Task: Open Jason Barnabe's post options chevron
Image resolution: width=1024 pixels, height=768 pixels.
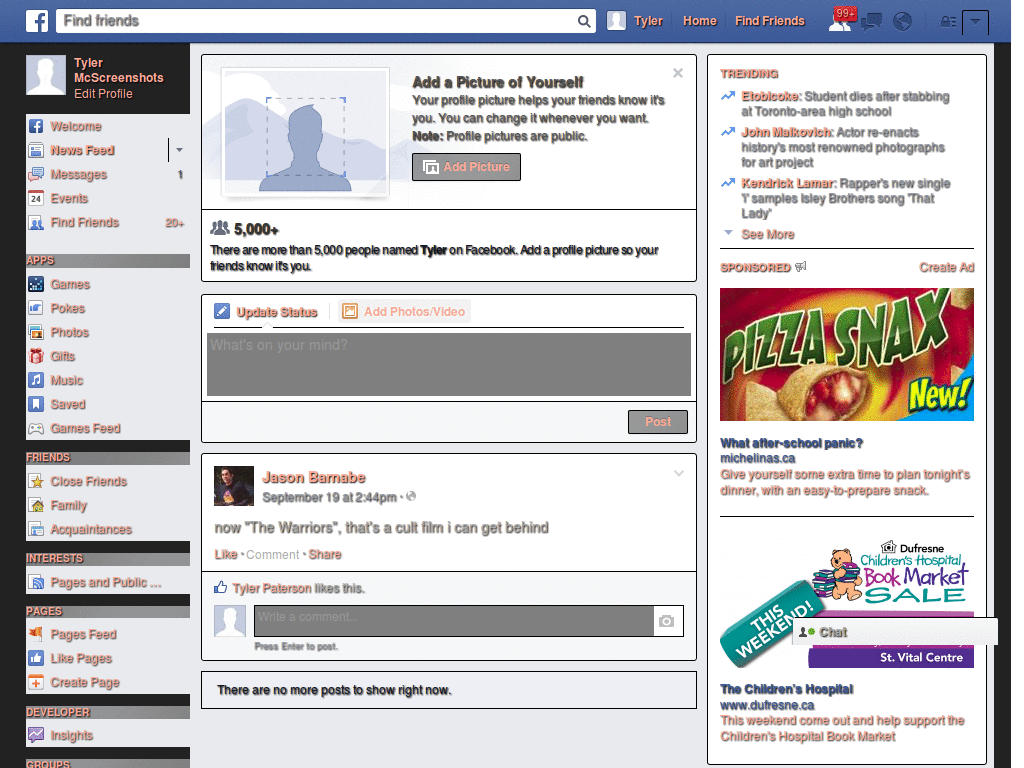Action: click(x=679, y=473)
